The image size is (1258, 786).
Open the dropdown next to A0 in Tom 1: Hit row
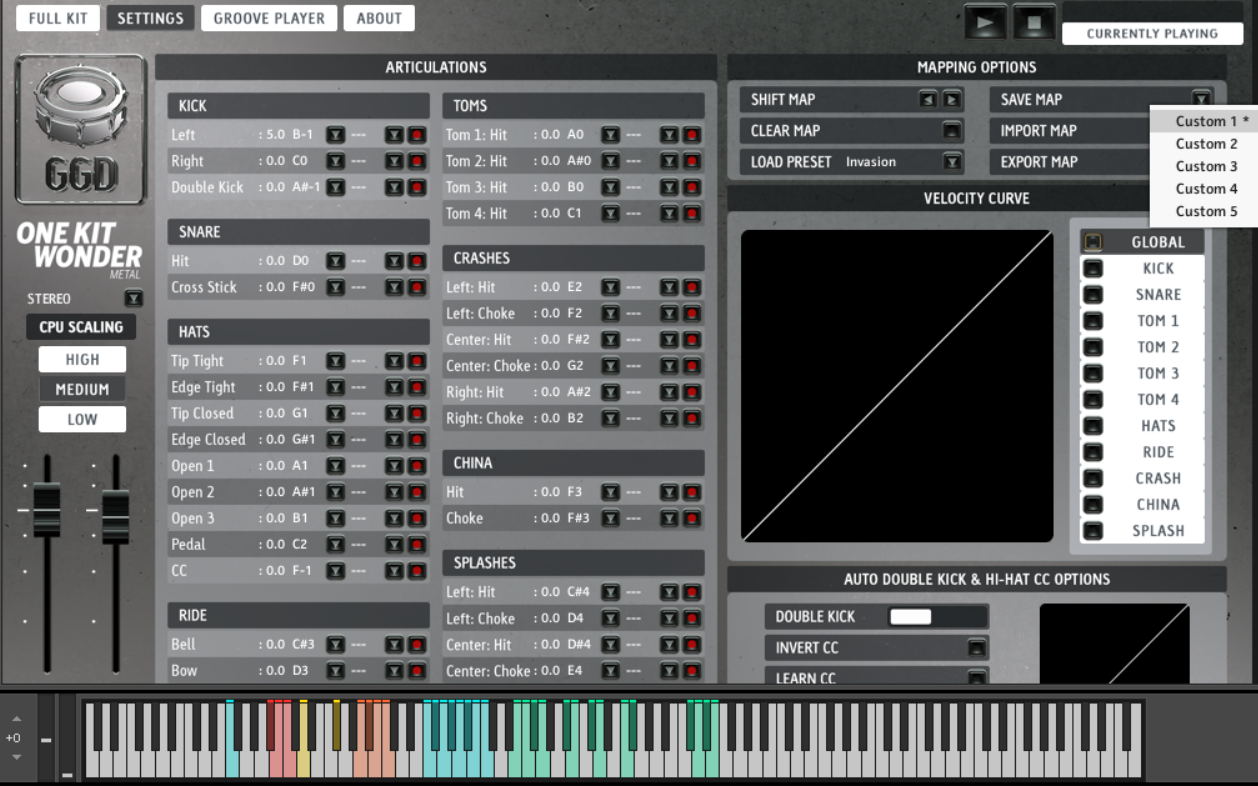(x=610, y=134)
